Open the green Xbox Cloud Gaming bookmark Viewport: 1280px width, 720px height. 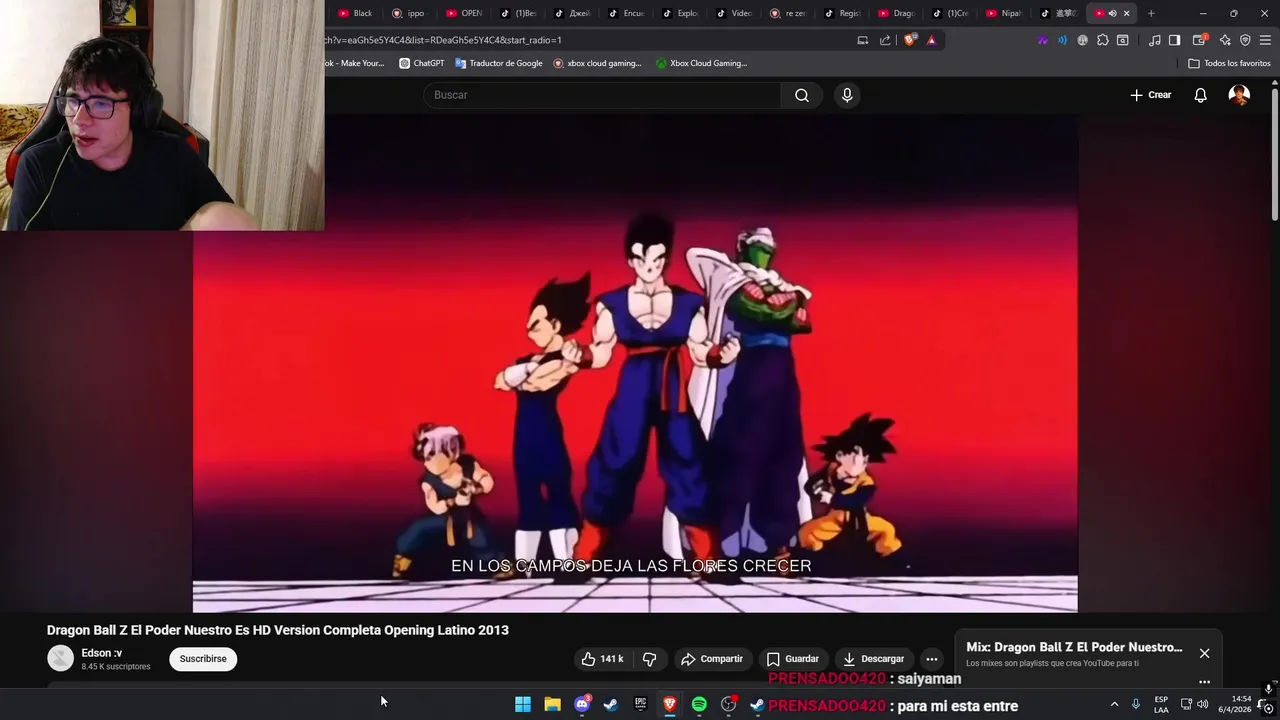(701, 63)
